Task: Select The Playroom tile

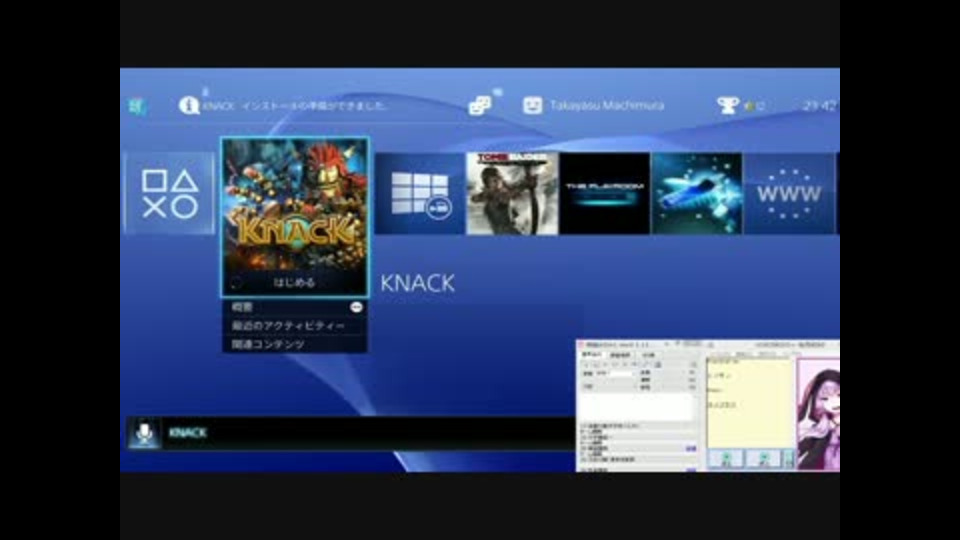Action: [604, 193]
